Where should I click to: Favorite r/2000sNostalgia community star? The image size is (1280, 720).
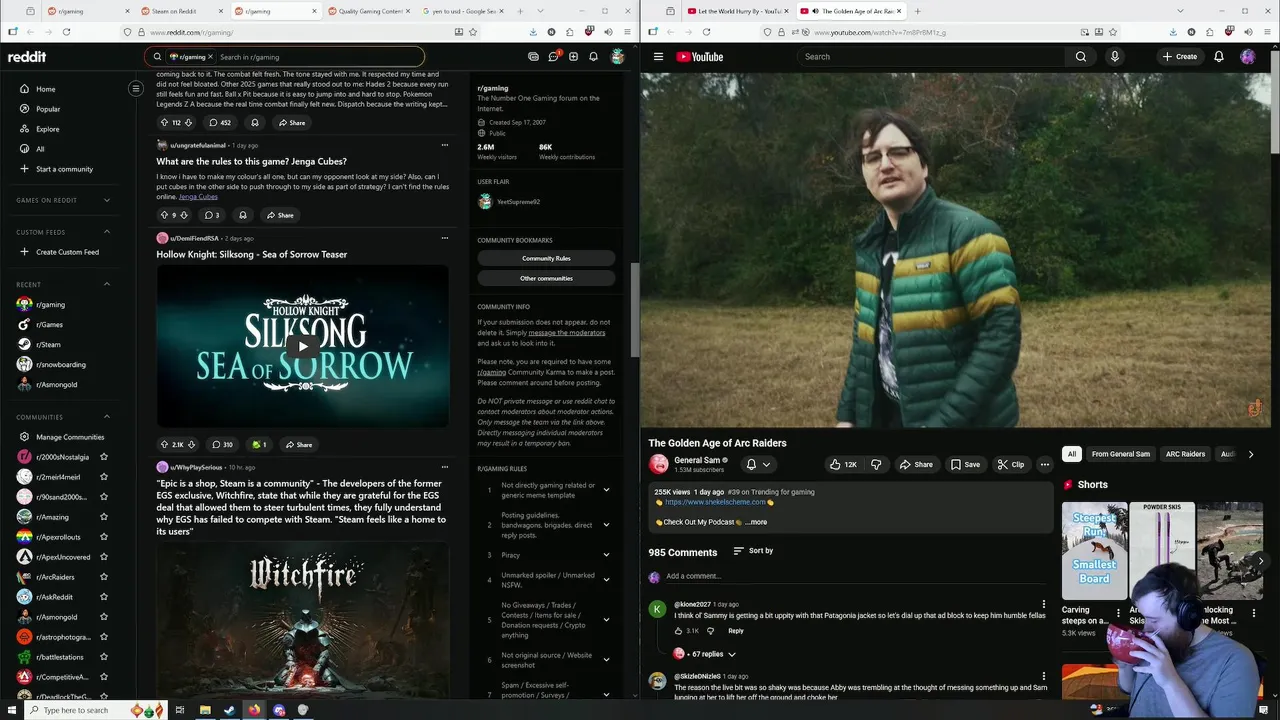[103, 457]
